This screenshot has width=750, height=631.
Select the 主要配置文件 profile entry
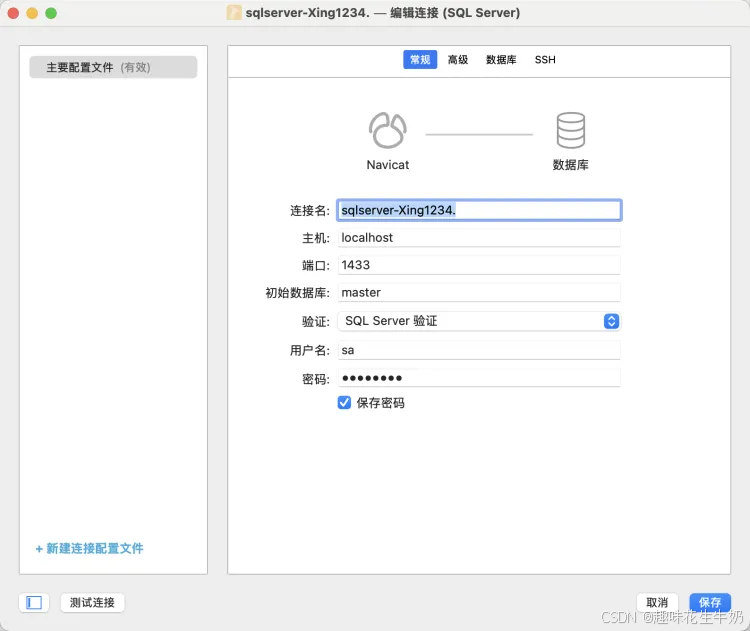pos(113,67)
